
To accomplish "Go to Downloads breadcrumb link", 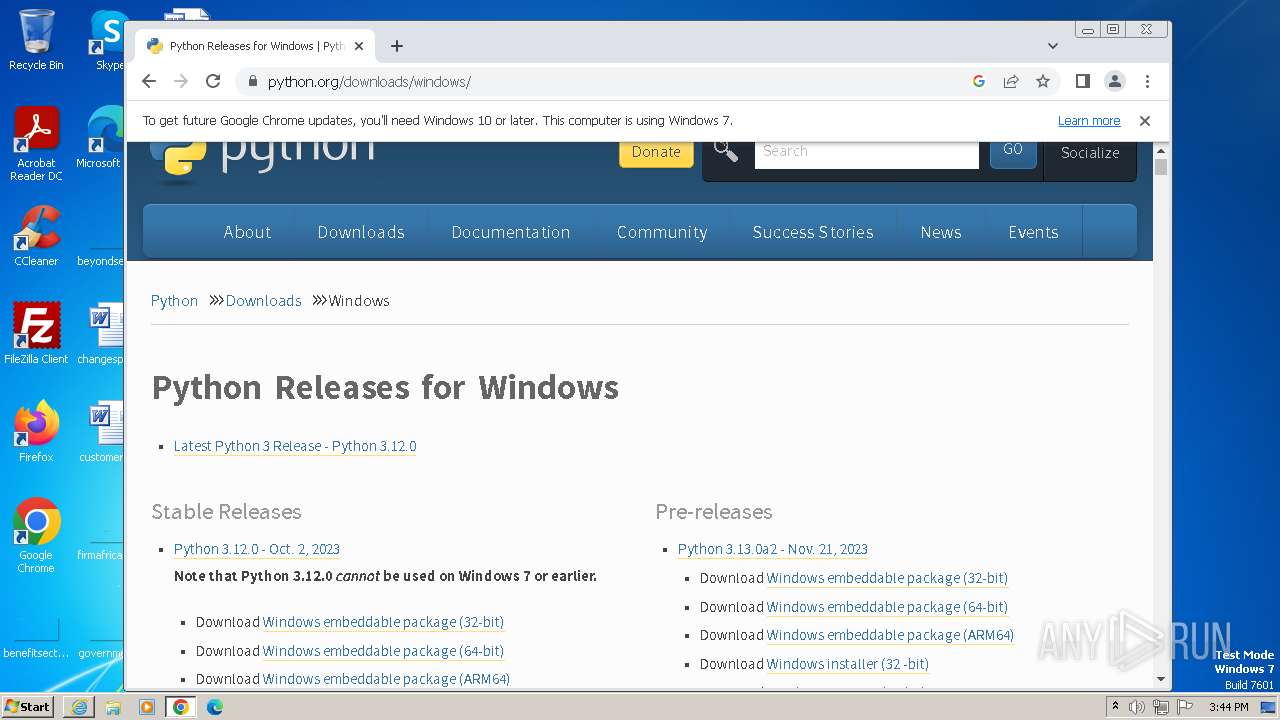I will [263, 301].
